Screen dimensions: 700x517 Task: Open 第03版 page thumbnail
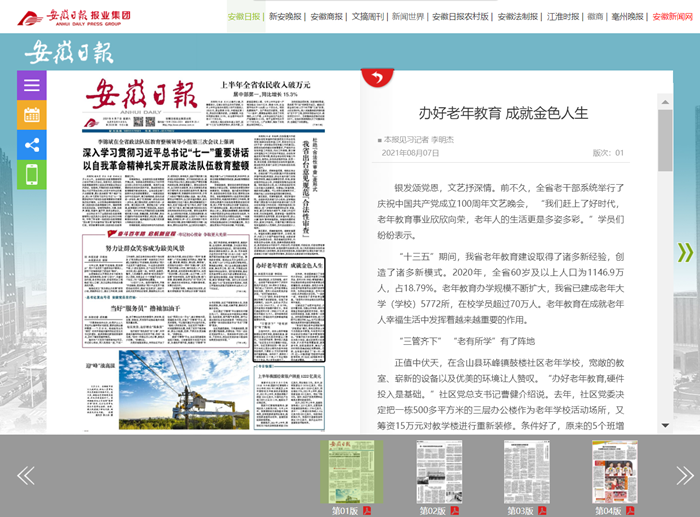[527, 472]
